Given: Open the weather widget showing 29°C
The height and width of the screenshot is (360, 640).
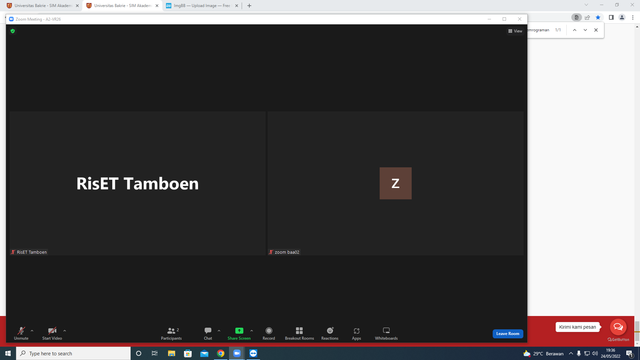Looking at the screenshot, I should click(x=543, y=353).
